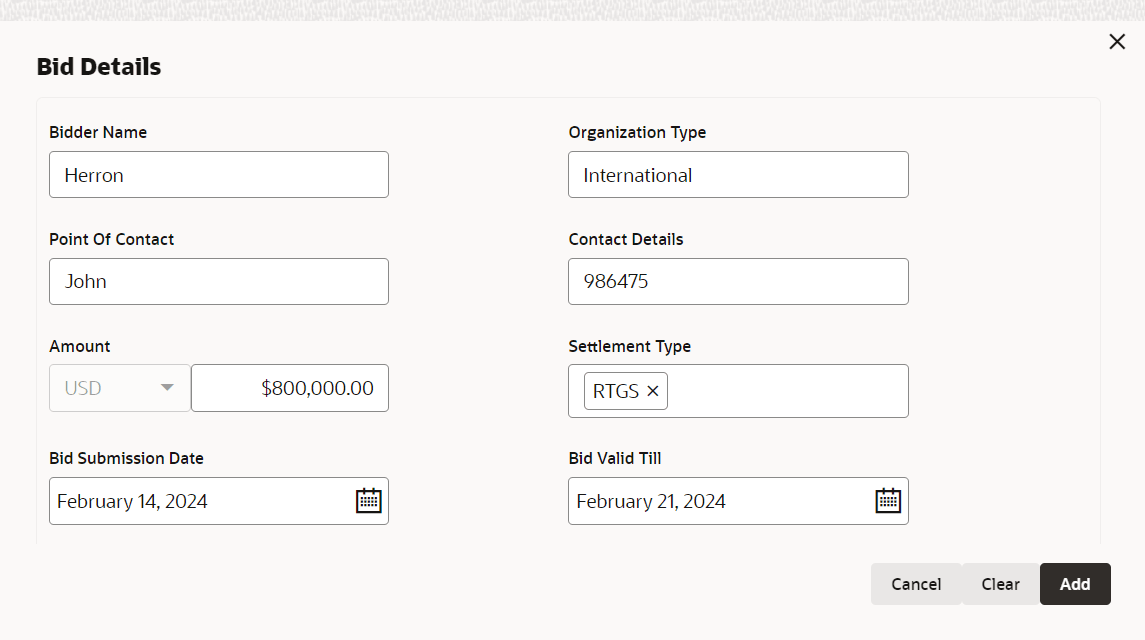Viewport: 1145px width, 640px height.
Task: Click the Bid Details heading
Action: pos(99,67)
